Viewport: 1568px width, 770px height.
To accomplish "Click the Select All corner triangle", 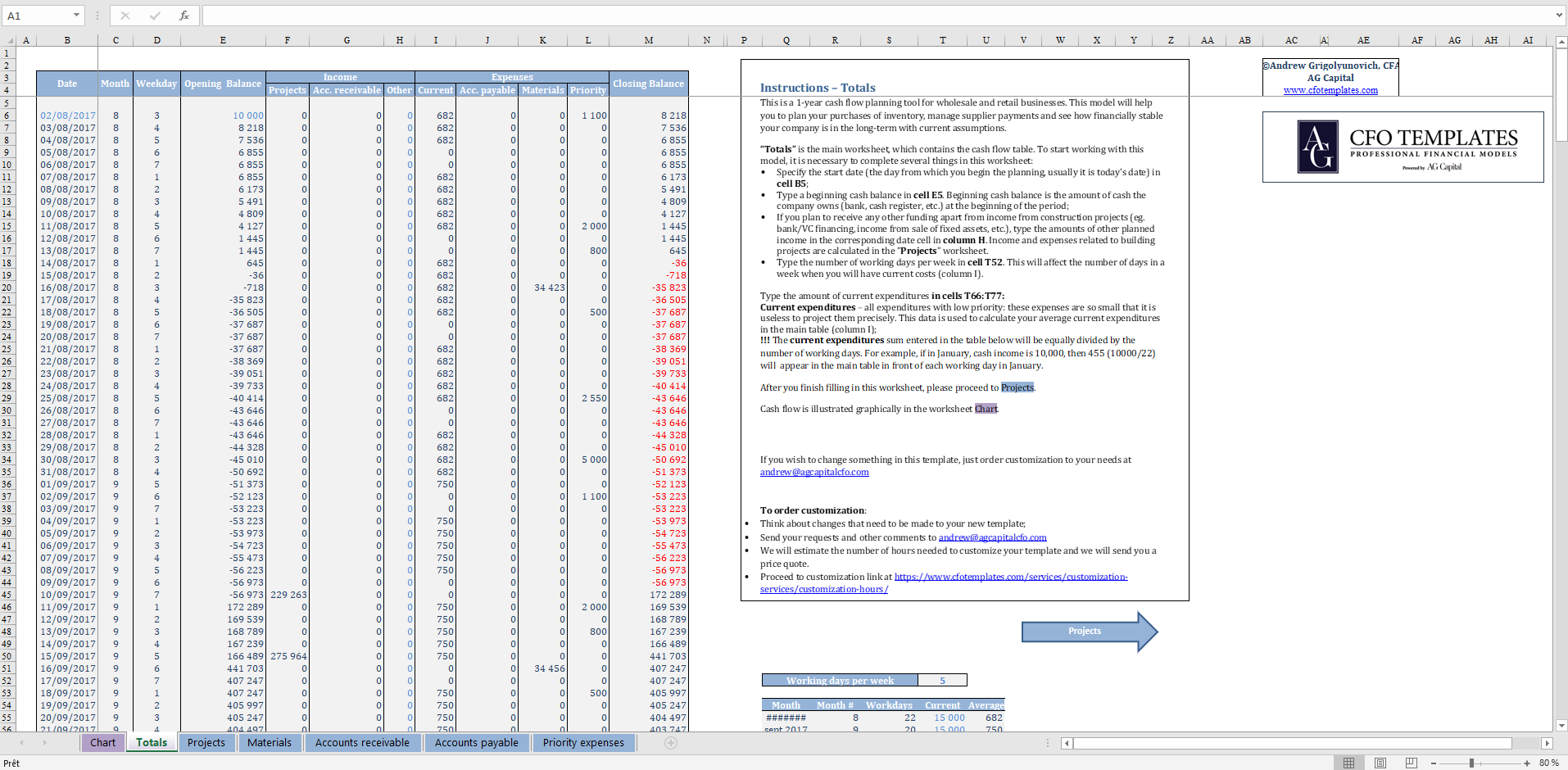I will coord(10,40).
